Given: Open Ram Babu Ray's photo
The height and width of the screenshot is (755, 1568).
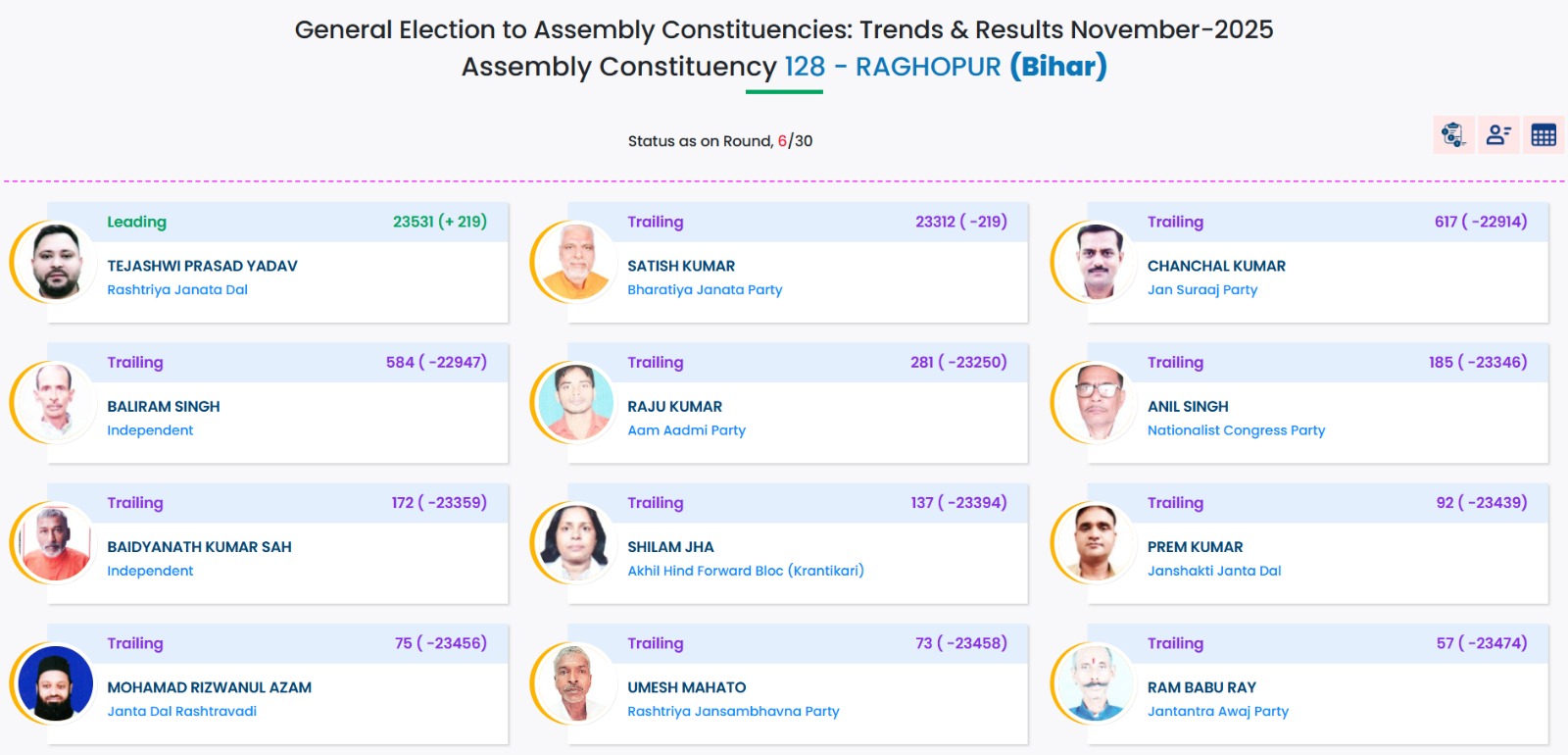Looking at the screenshot, I should [x=1096, y=683].
